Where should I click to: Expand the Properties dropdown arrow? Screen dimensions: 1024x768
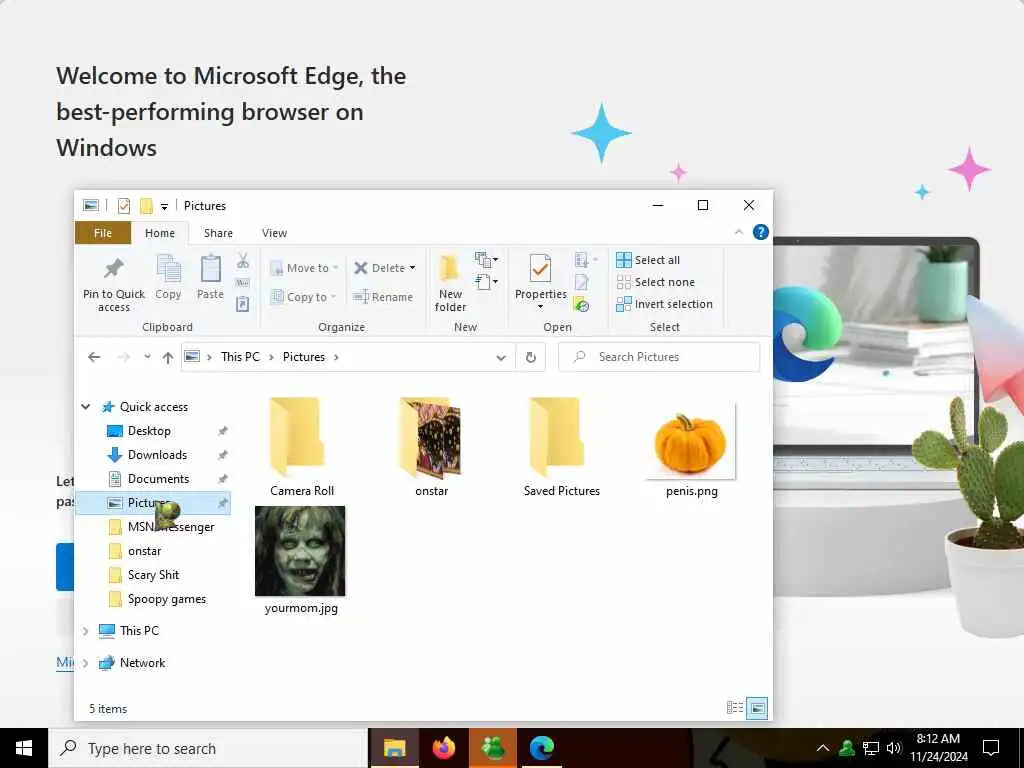(540, 307)
